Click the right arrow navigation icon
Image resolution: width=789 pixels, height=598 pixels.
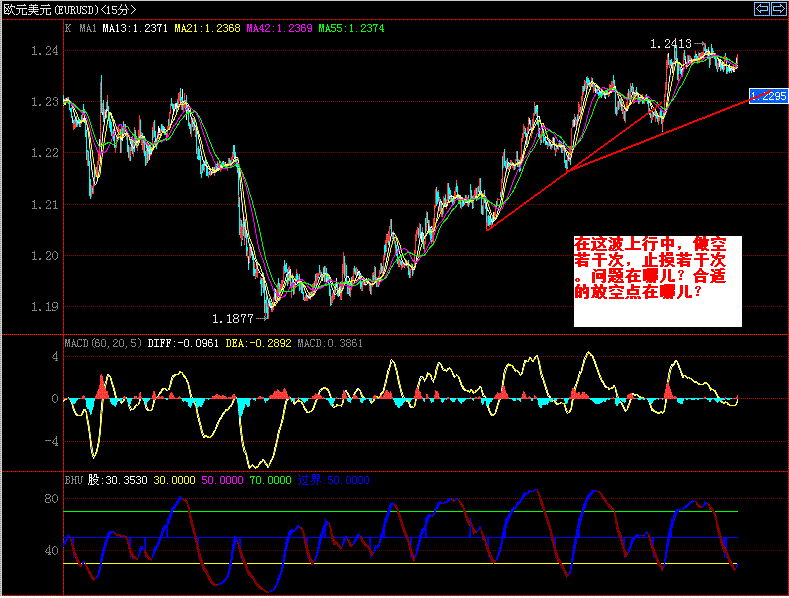pos(778,9)
